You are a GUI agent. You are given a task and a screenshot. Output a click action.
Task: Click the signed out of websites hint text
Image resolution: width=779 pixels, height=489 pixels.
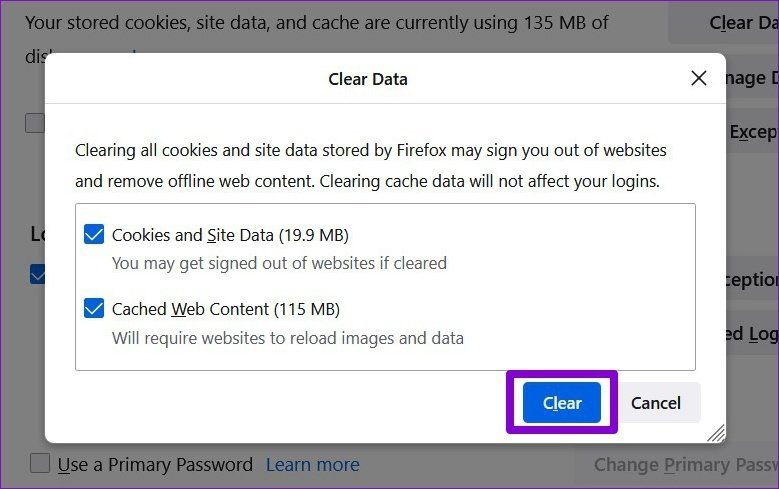pos(279,263)
